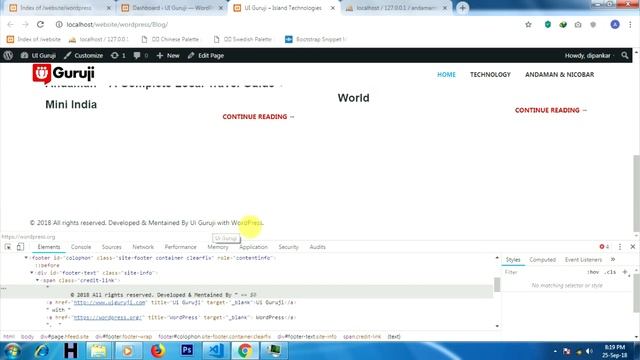
Task: Open the Application tab in DevTools
Action: tap(253, 247)
